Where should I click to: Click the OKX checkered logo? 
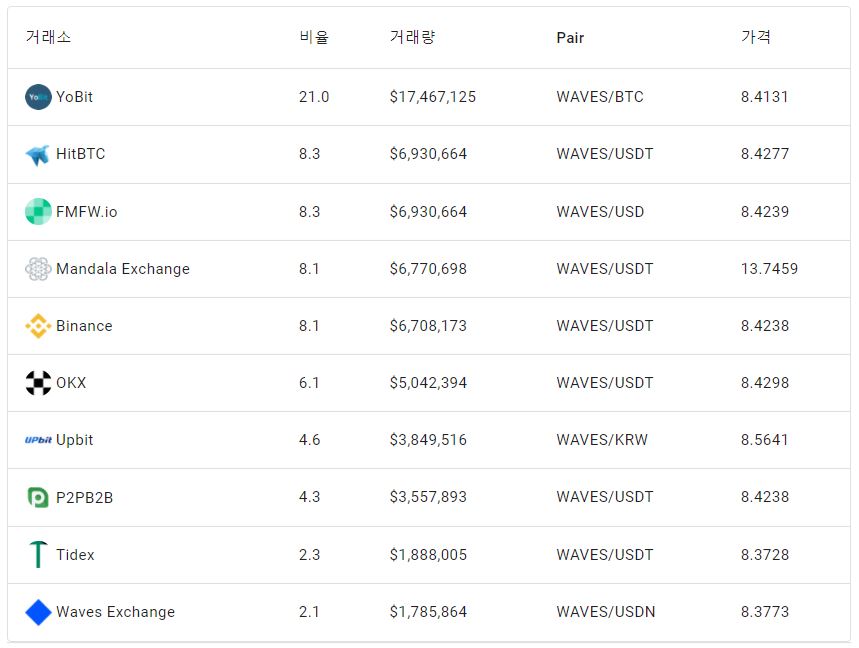click(38, 383)
